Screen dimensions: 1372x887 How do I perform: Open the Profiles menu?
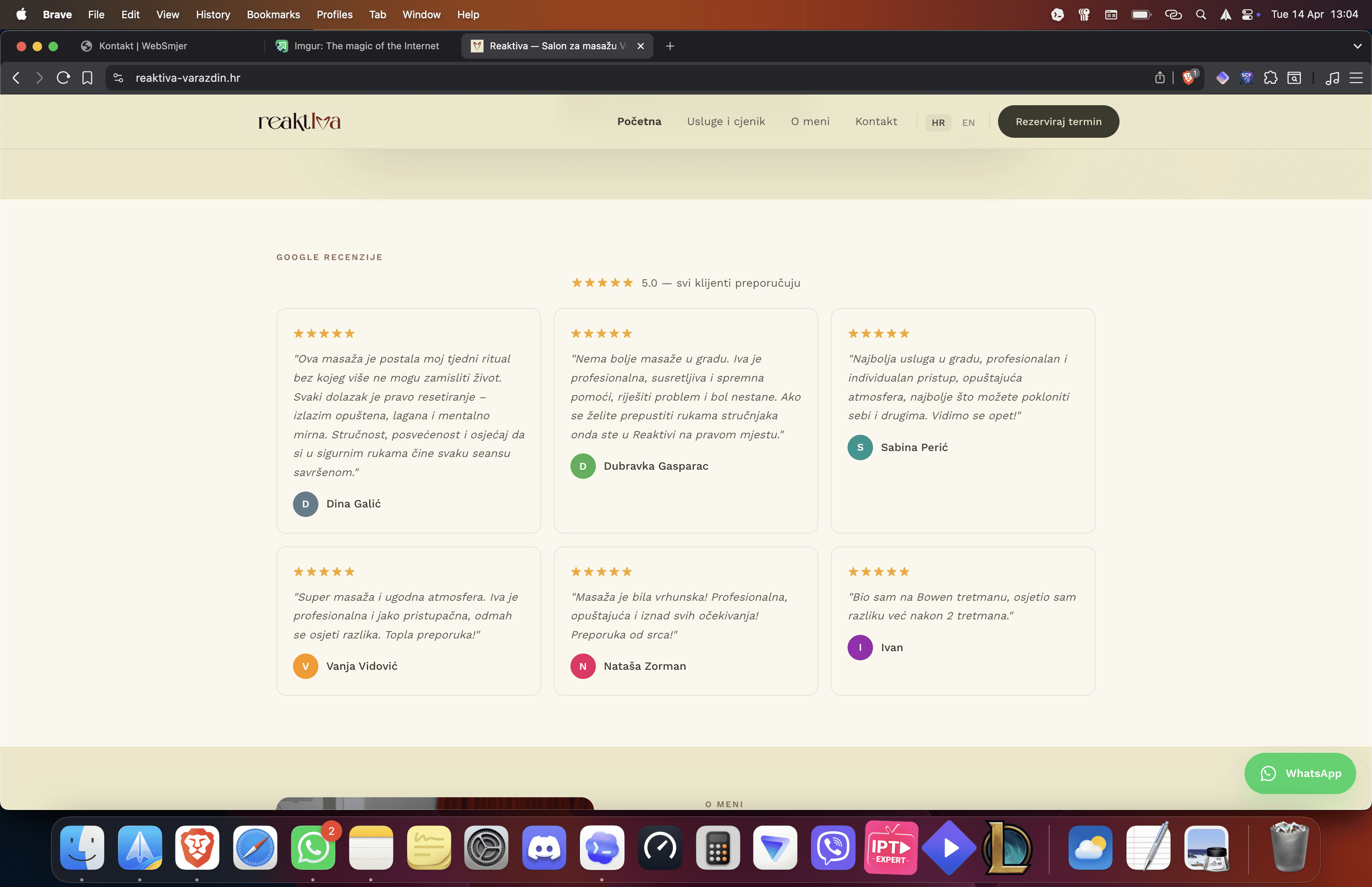coord(334,14)
